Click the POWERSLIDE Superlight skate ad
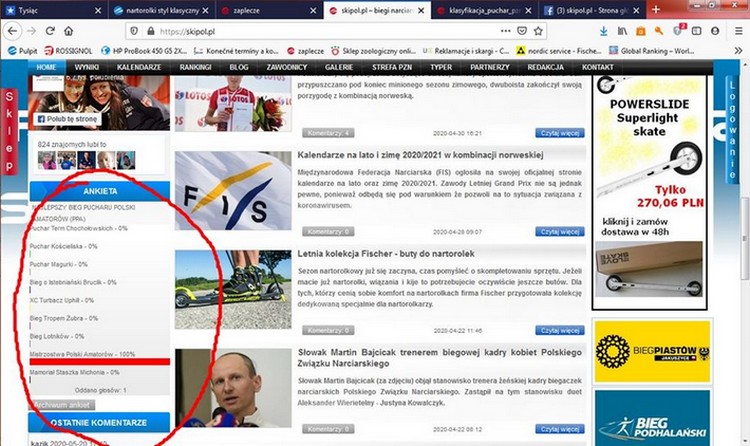The image size is (750, 446). [x=650, y=191]
